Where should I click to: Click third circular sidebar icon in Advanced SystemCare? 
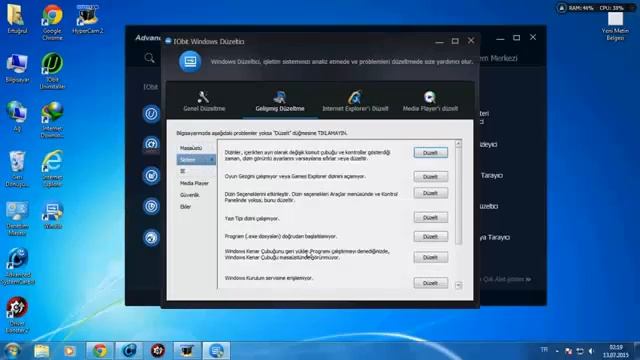[151, 176]
